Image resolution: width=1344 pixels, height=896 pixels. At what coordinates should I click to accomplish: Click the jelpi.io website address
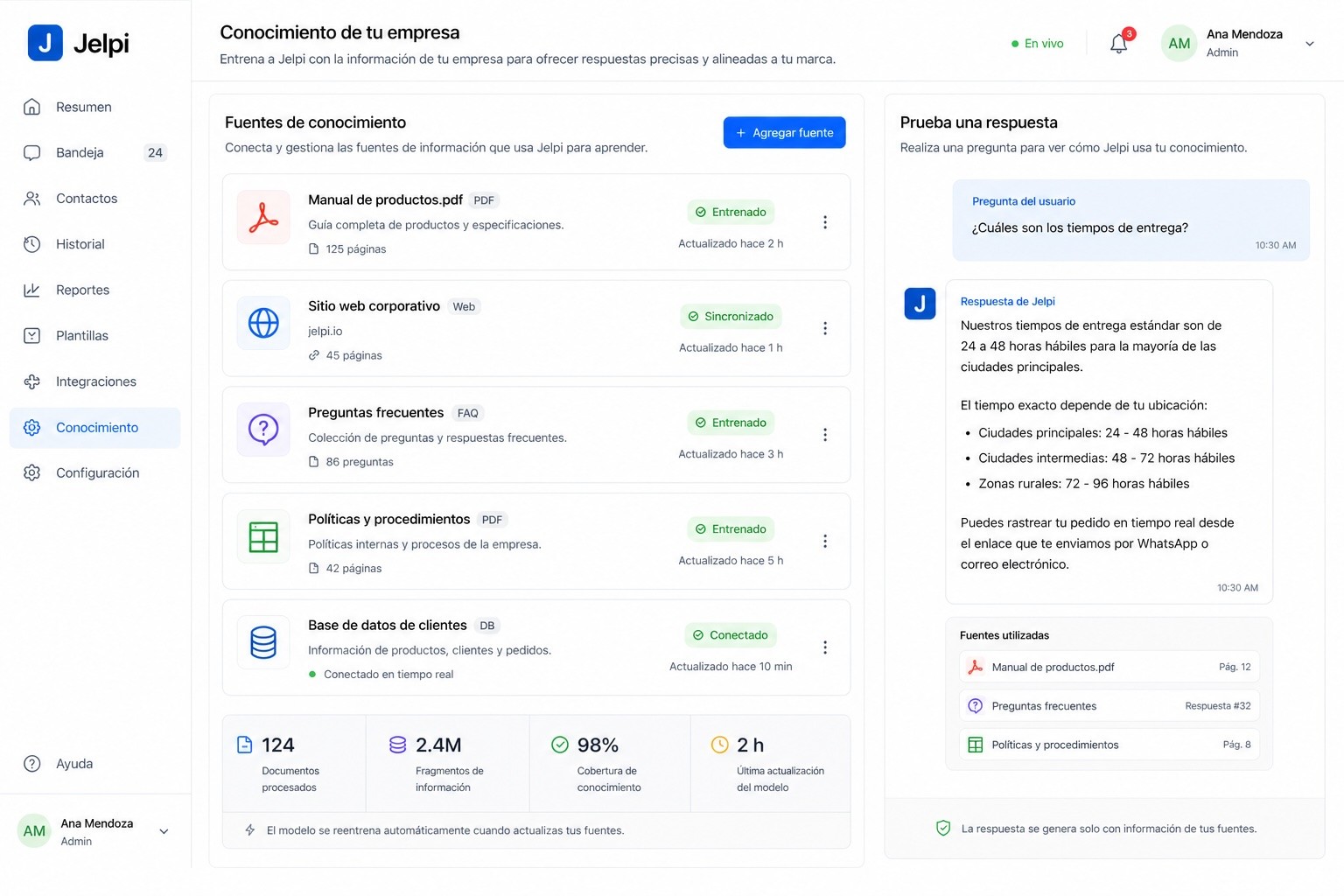click(325, 332)
